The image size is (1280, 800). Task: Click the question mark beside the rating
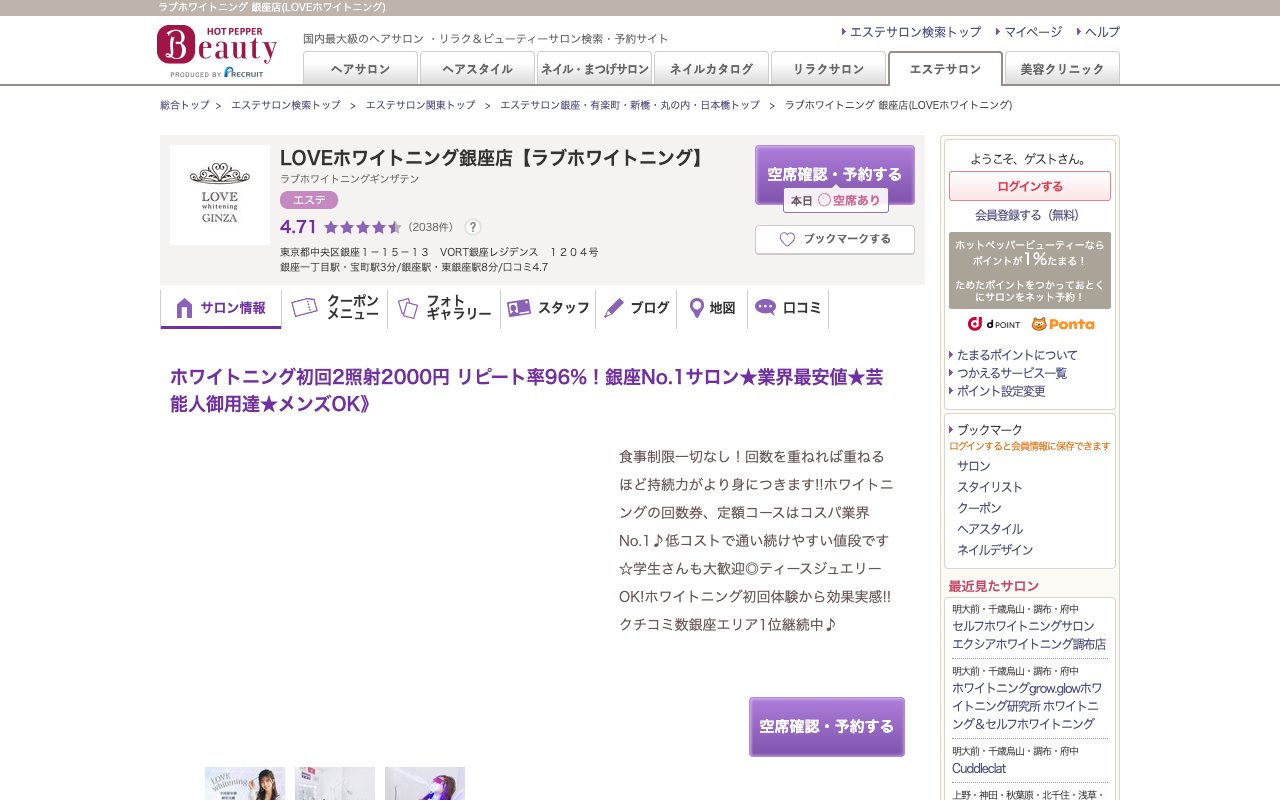[x=472, y=227]
